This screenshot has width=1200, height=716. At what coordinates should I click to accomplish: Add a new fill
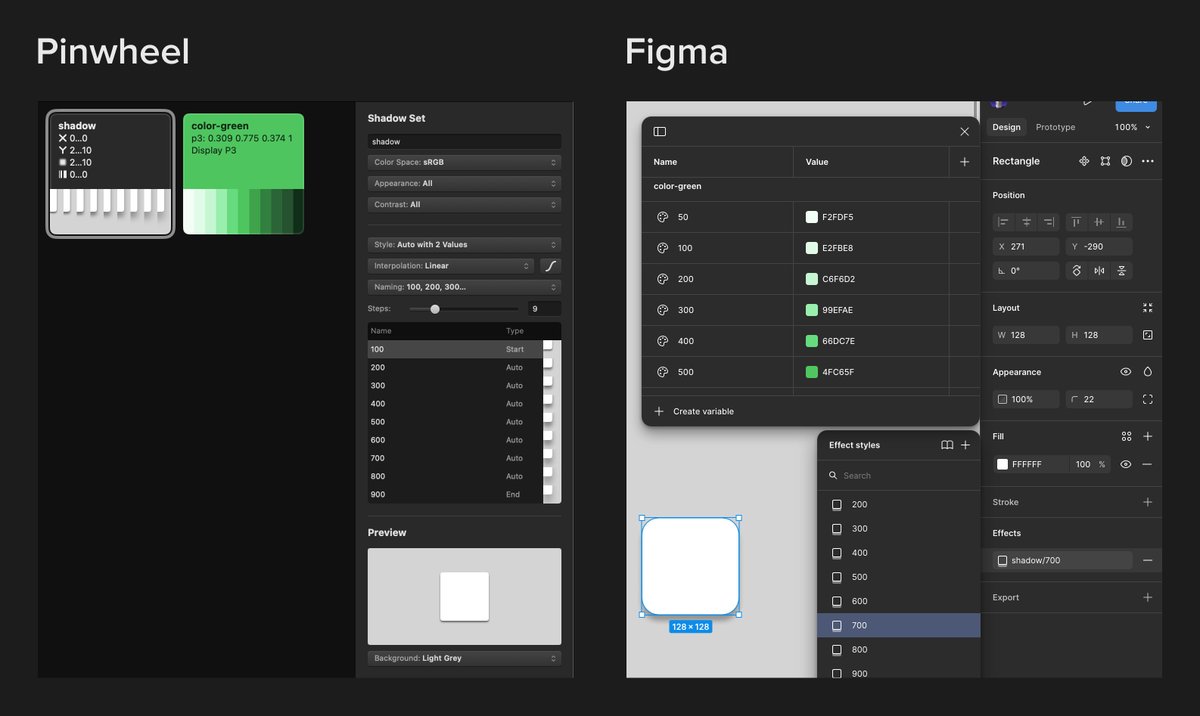pos(1147,437)
